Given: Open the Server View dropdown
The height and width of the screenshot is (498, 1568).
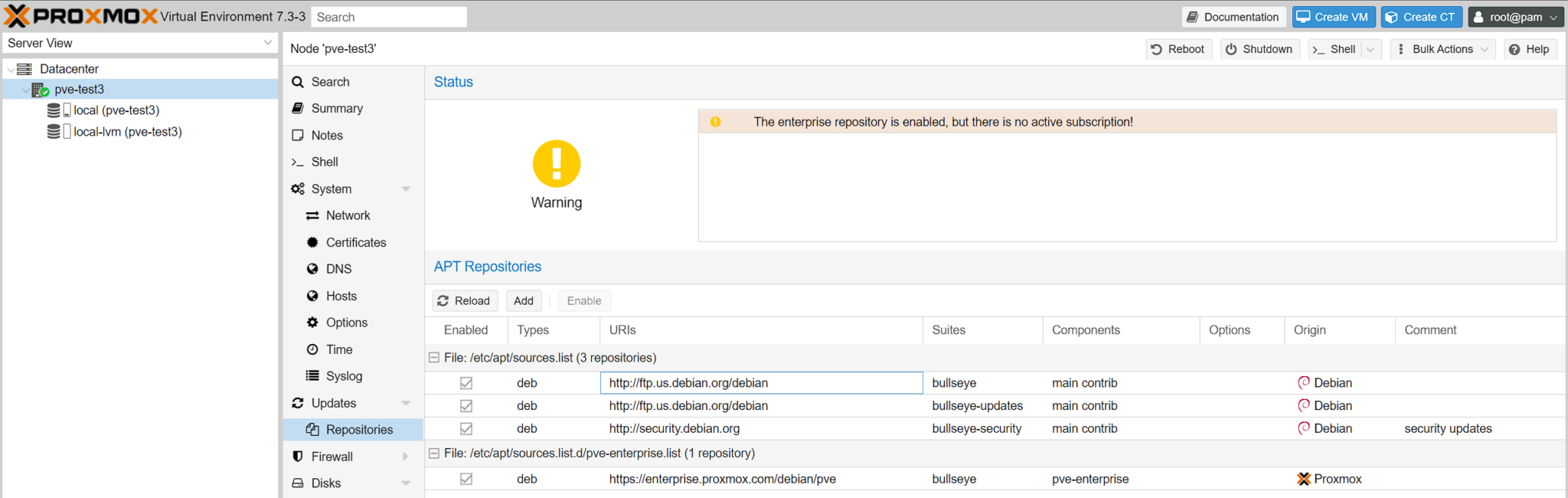Looking at the screenshot, I should [x=139, y=43].
